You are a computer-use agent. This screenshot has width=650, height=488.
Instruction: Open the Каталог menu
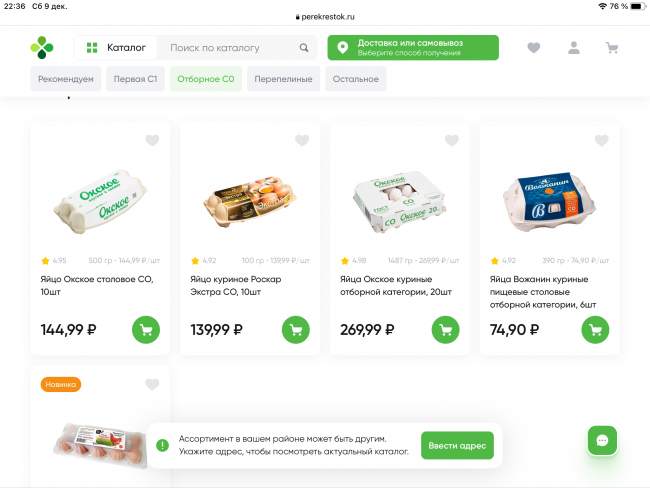pyautogui.click(x=116, y=48)
